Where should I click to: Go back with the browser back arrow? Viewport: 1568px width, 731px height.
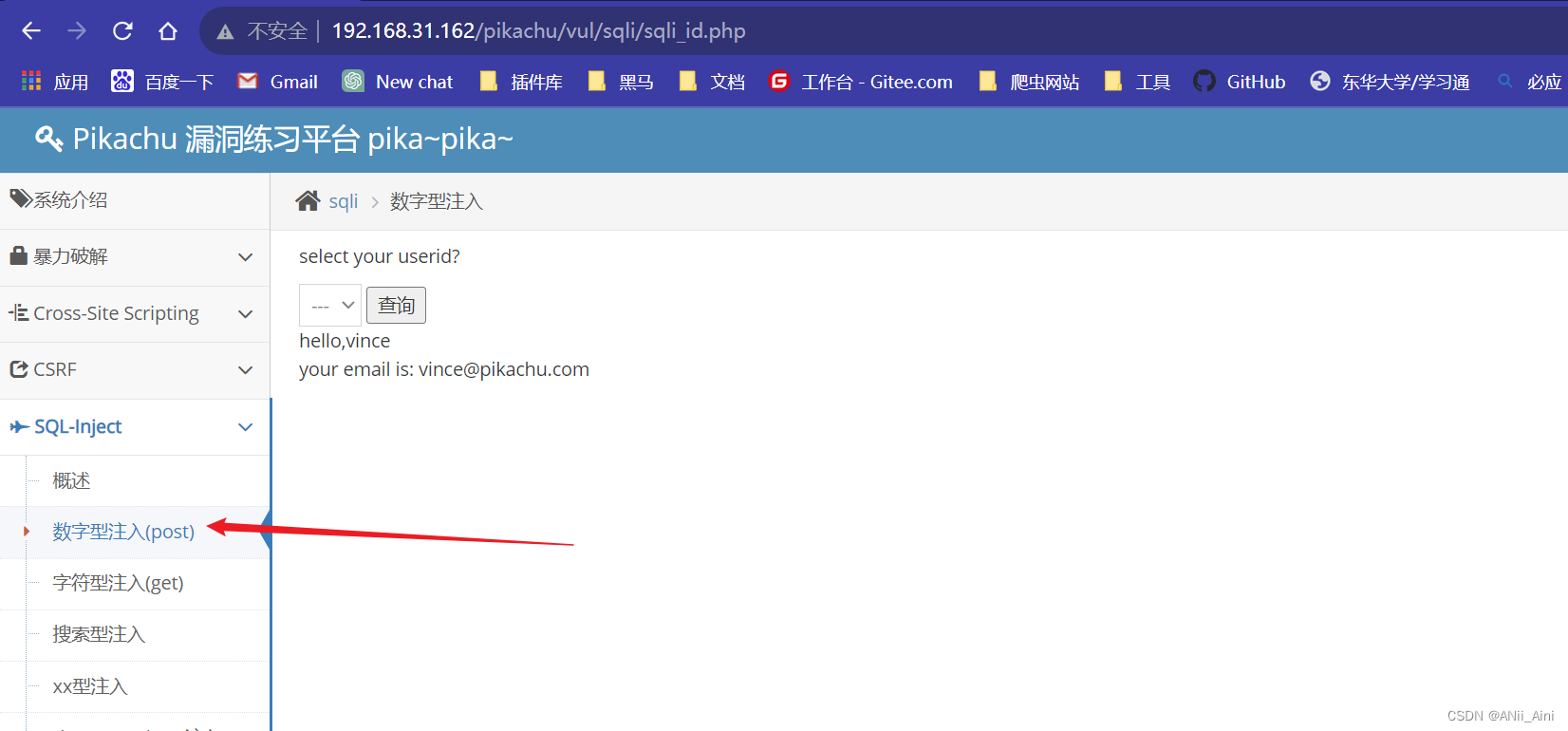tap(31, 31)
